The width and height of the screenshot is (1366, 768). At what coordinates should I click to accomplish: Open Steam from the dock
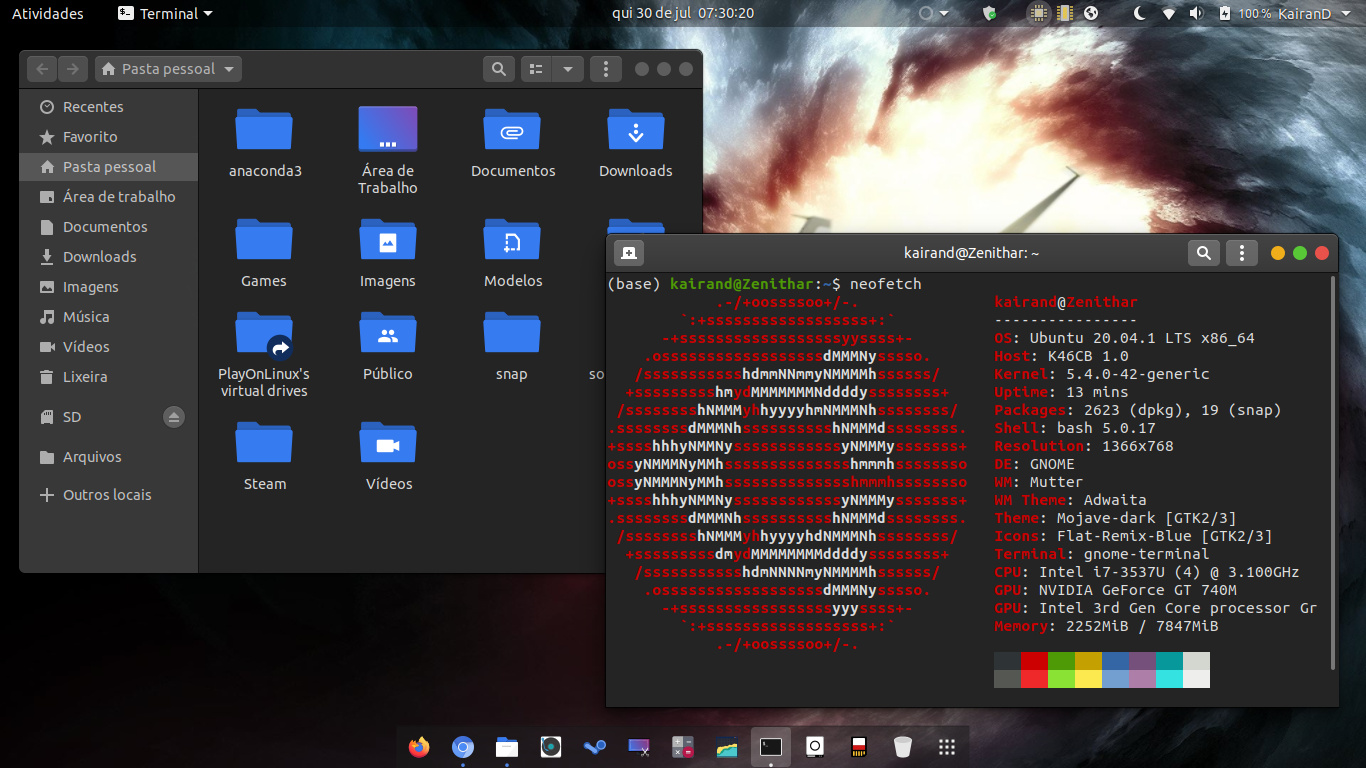coord(596,747)
